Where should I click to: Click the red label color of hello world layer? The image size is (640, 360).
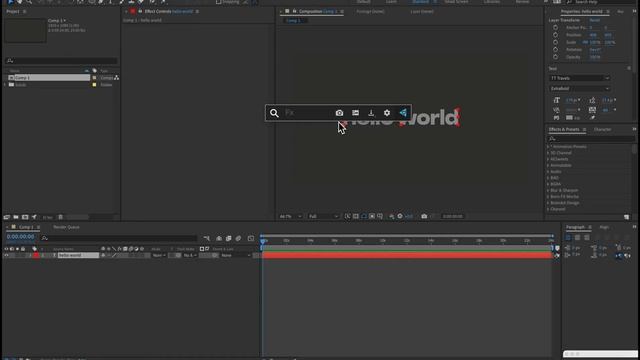click(36, 256)
